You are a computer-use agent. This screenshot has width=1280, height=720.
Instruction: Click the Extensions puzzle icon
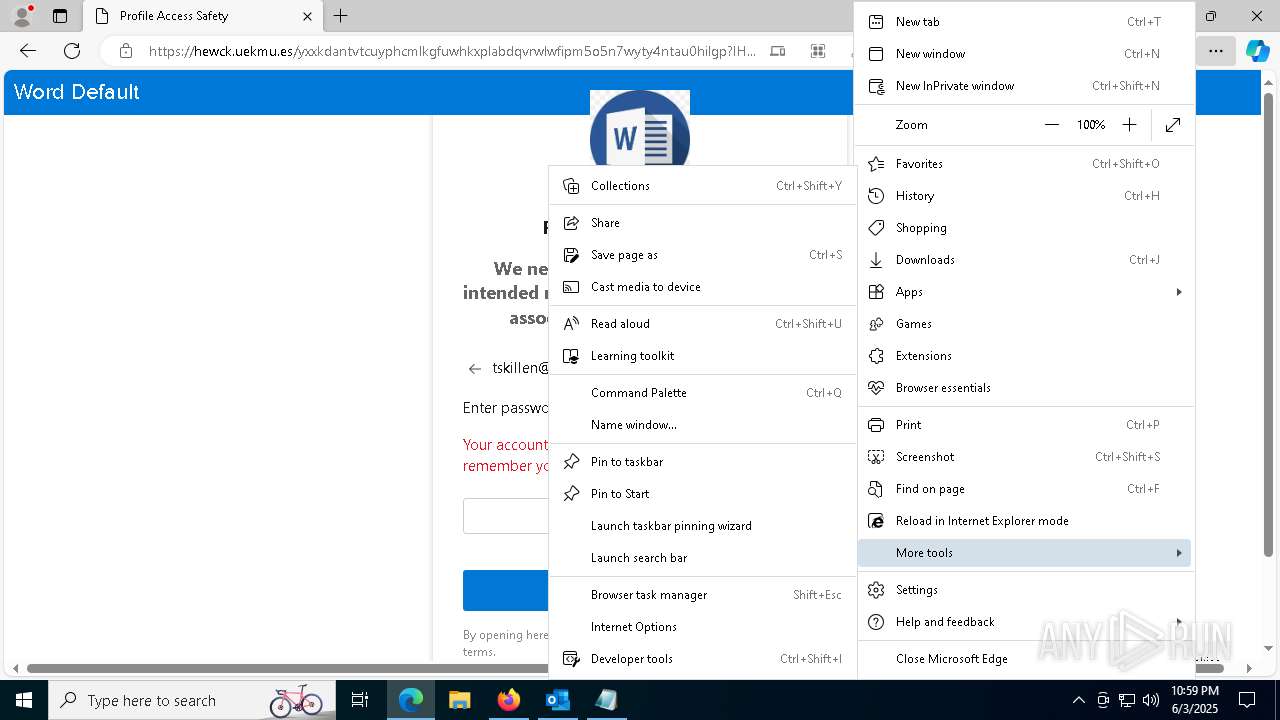coord(876,356)
